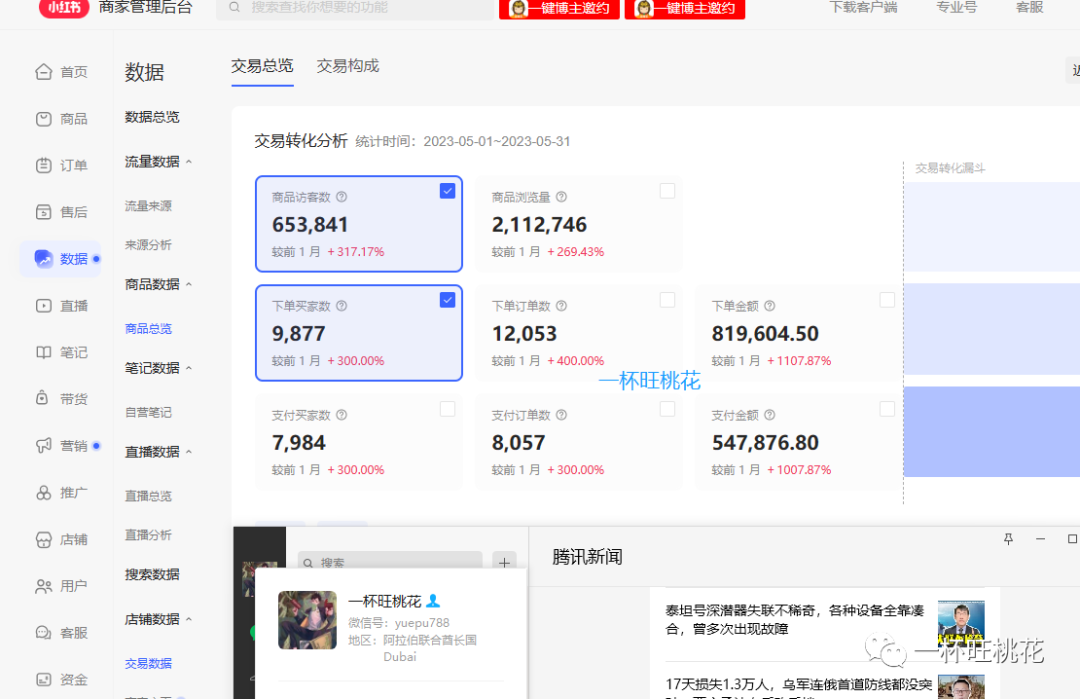Open 直播分析 submenu item
Viewport: 1080px width, 699px height.
point(148,535)
